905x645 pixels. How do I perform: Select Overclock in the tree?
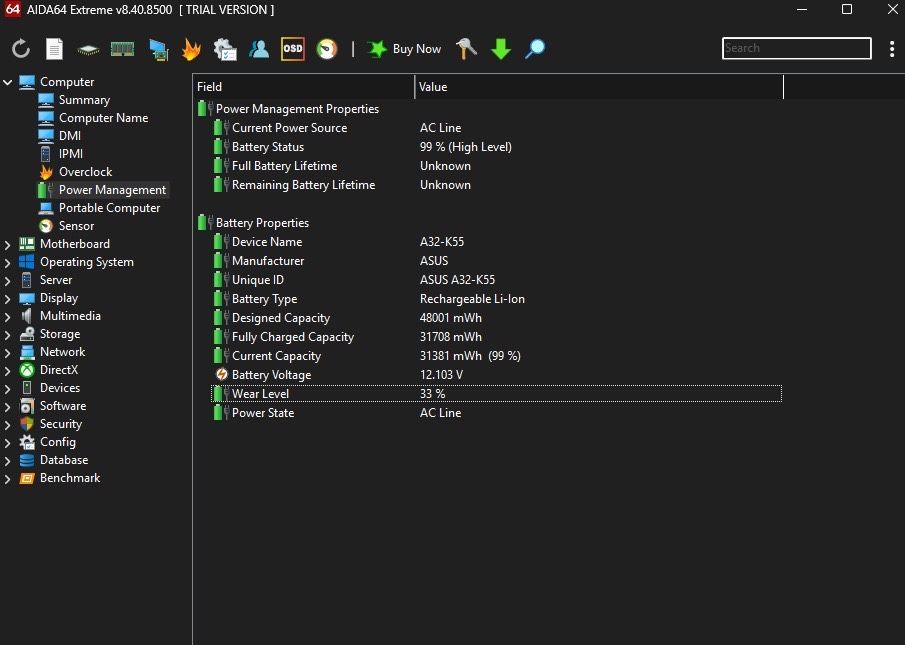(85, 171)
